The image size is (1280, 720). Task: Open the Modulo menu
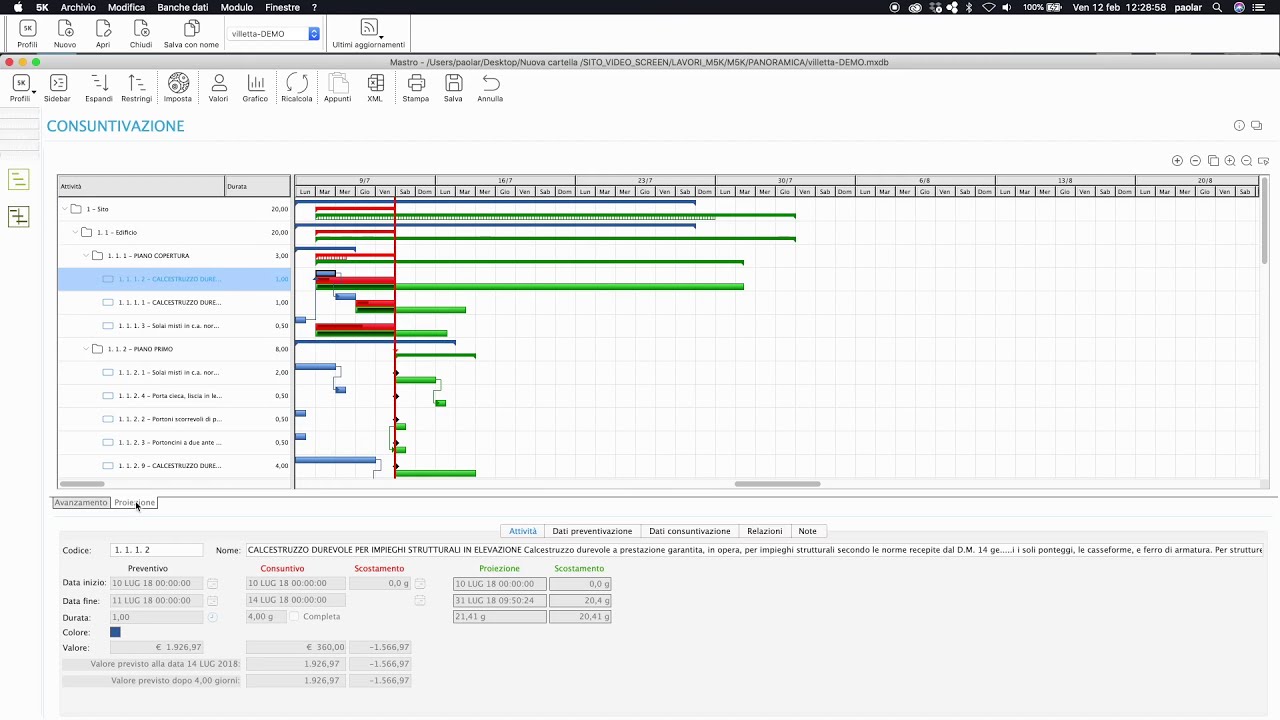coord(236,7)
